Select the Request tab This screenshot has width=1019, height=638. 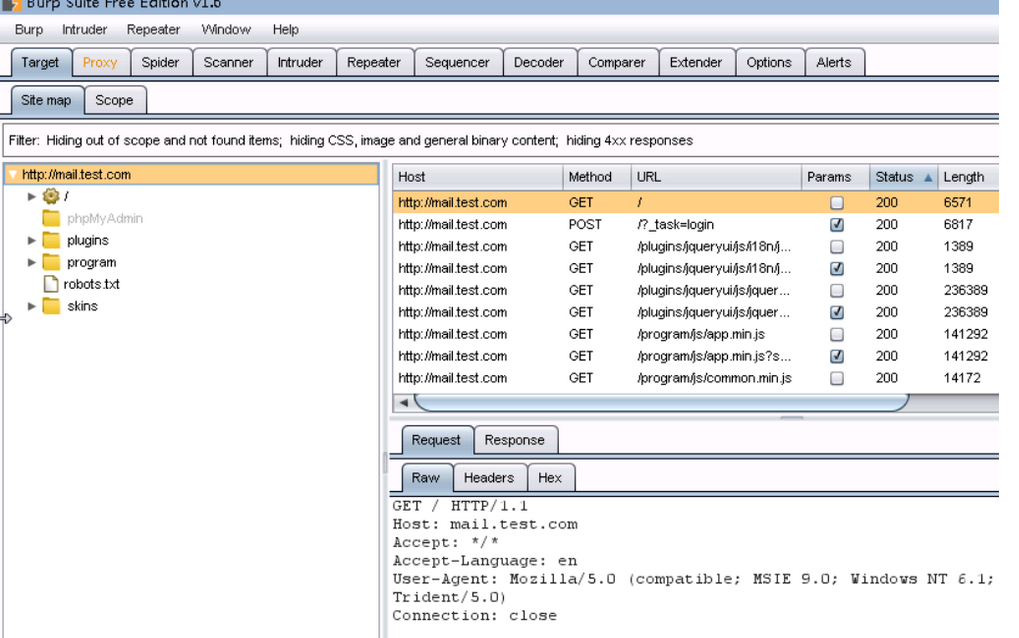436,440
